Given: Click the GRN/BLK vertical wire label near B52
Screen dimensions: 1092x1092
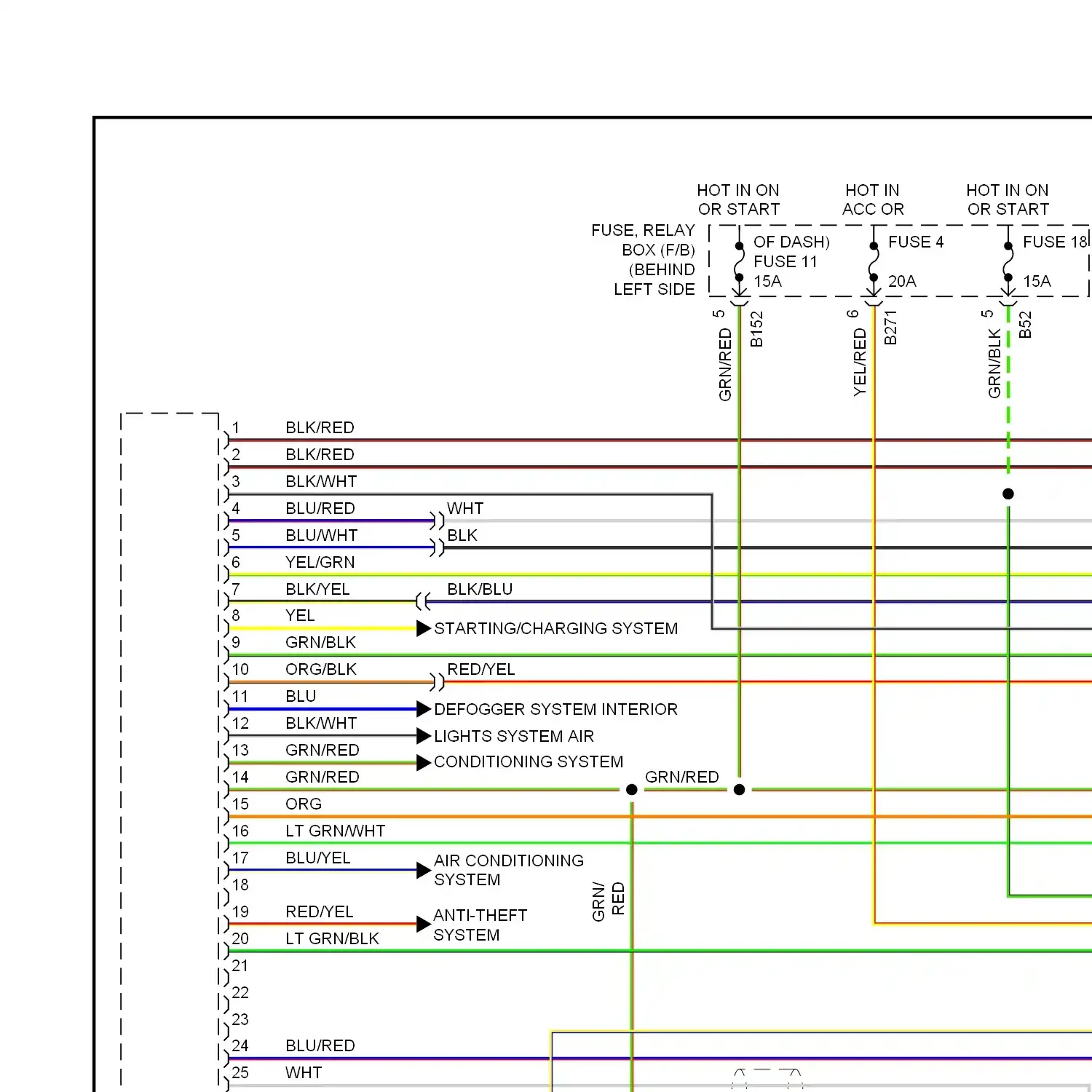Looking at the screenshot, I should [x=994, y=363].
